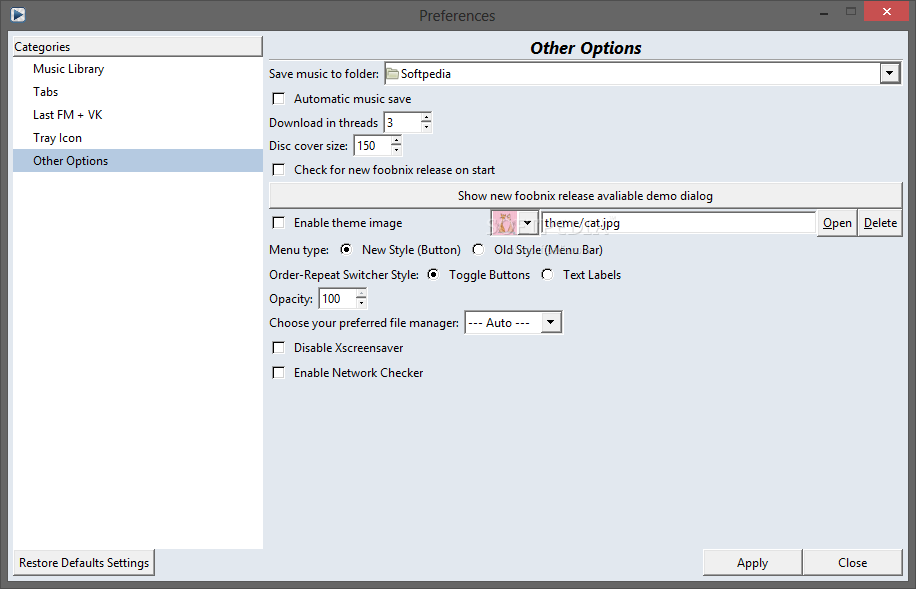Go to the Tabs category
916x589 pixels.
(x=138, y=92)
